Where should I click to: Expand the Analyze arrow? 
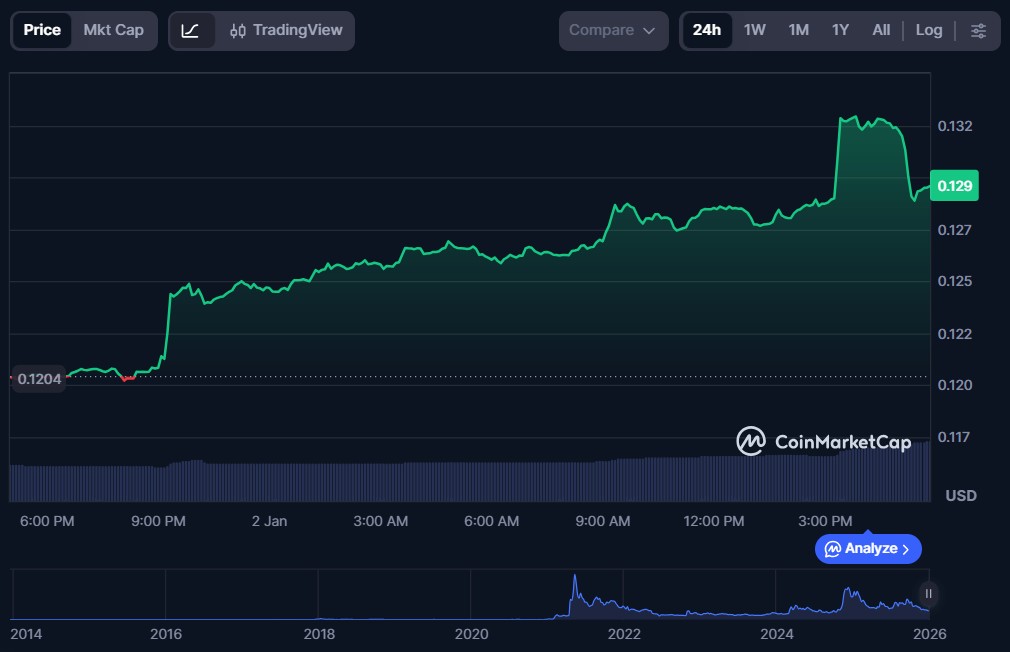click(x=906, y=549)
